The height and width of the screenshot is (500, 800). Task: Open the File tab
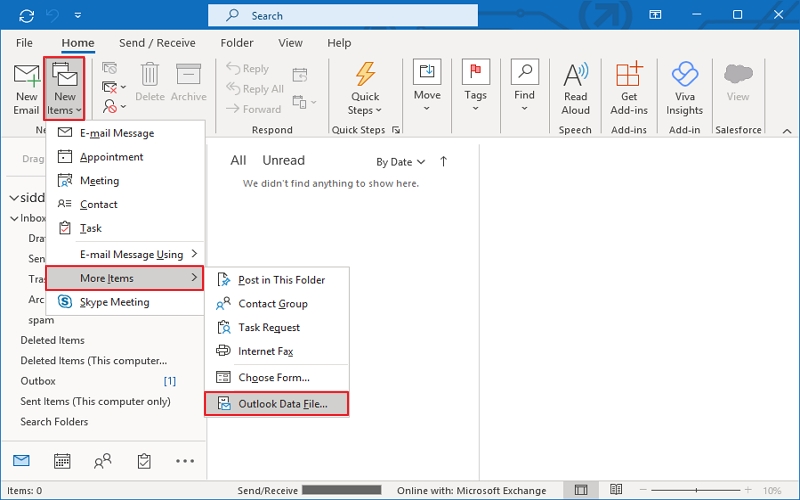[24, 43]
